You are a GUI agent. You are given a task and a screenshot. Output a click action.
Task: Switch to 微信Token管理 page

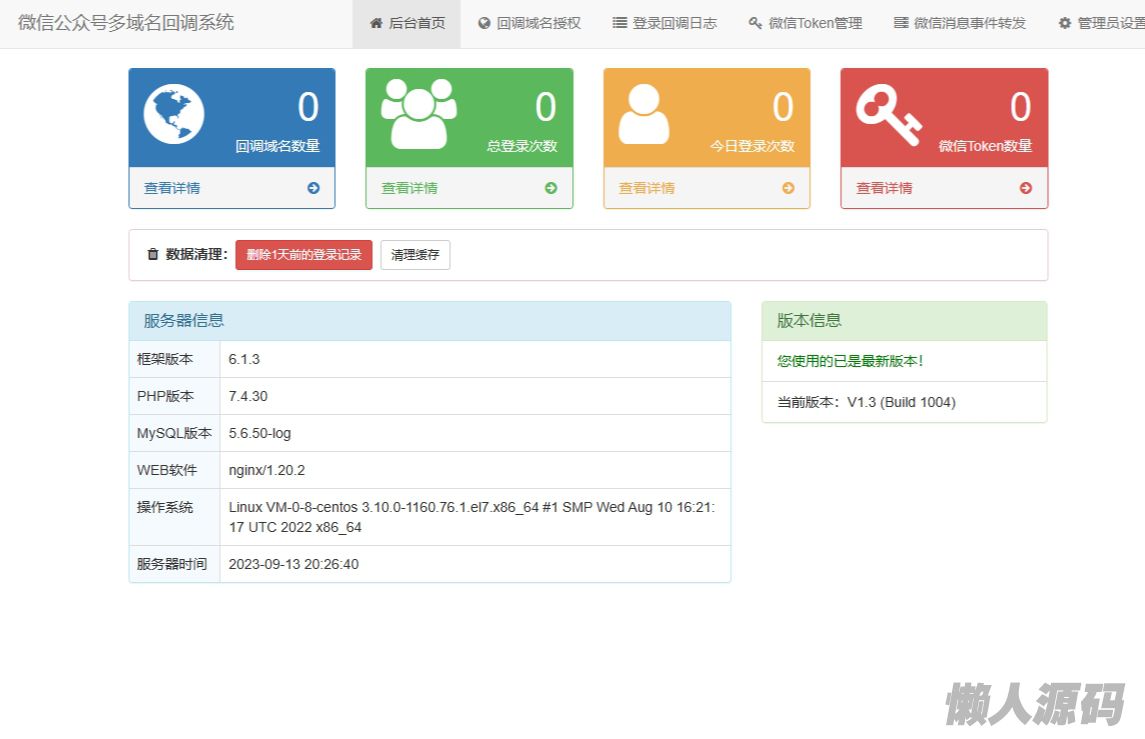[805, 23]
